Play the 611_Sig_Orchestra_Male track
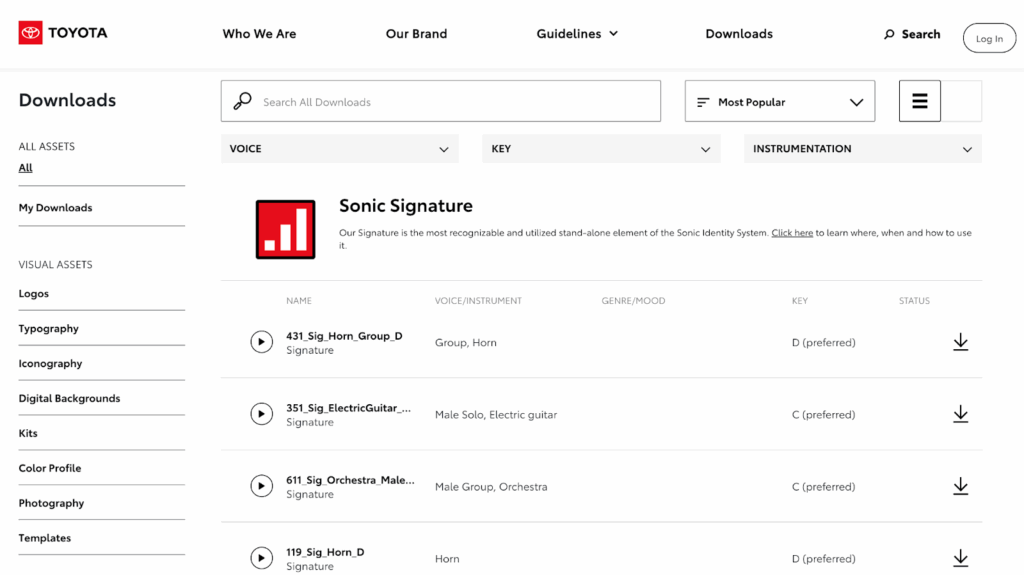The height and width of the screenshot is (575, 1024). pos(261,486)
